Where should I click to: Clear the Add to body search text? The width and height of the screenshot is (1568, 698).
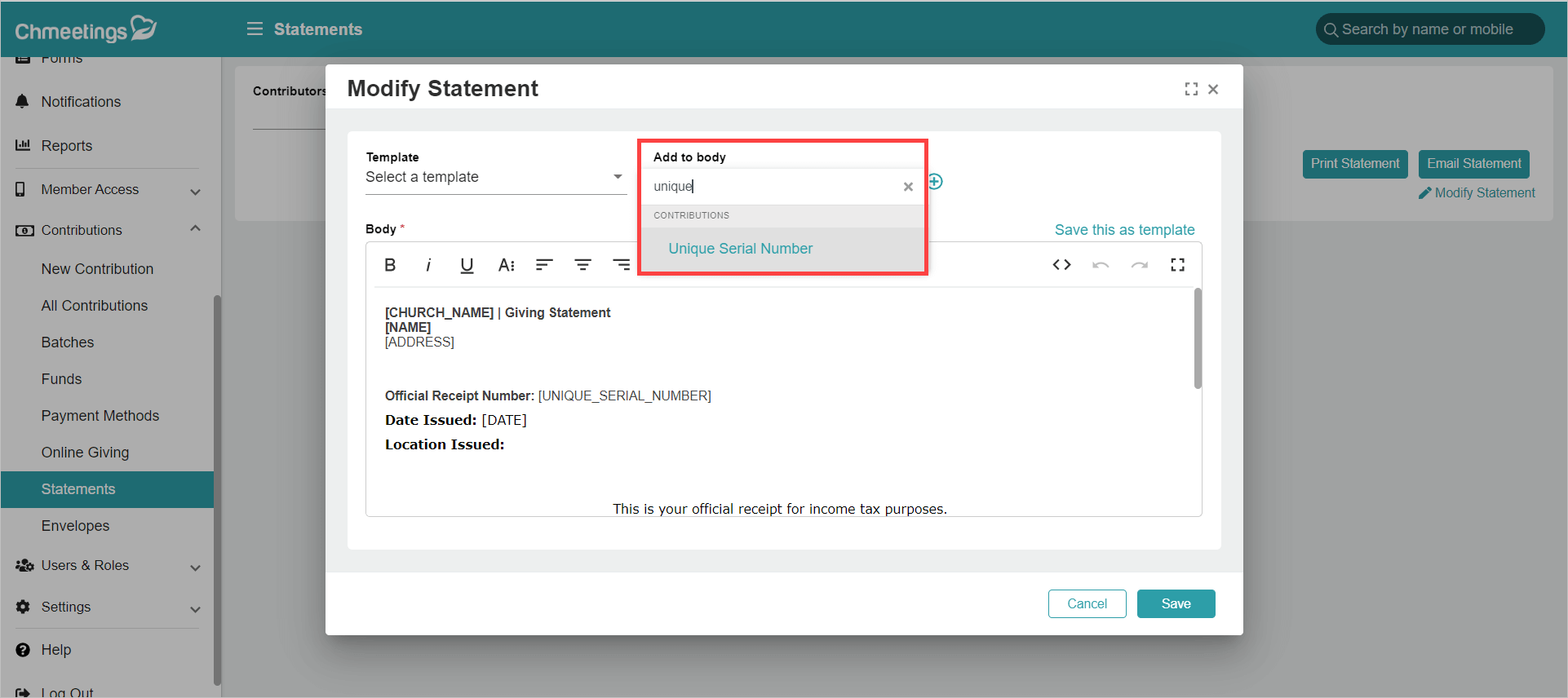coord(908,187)
